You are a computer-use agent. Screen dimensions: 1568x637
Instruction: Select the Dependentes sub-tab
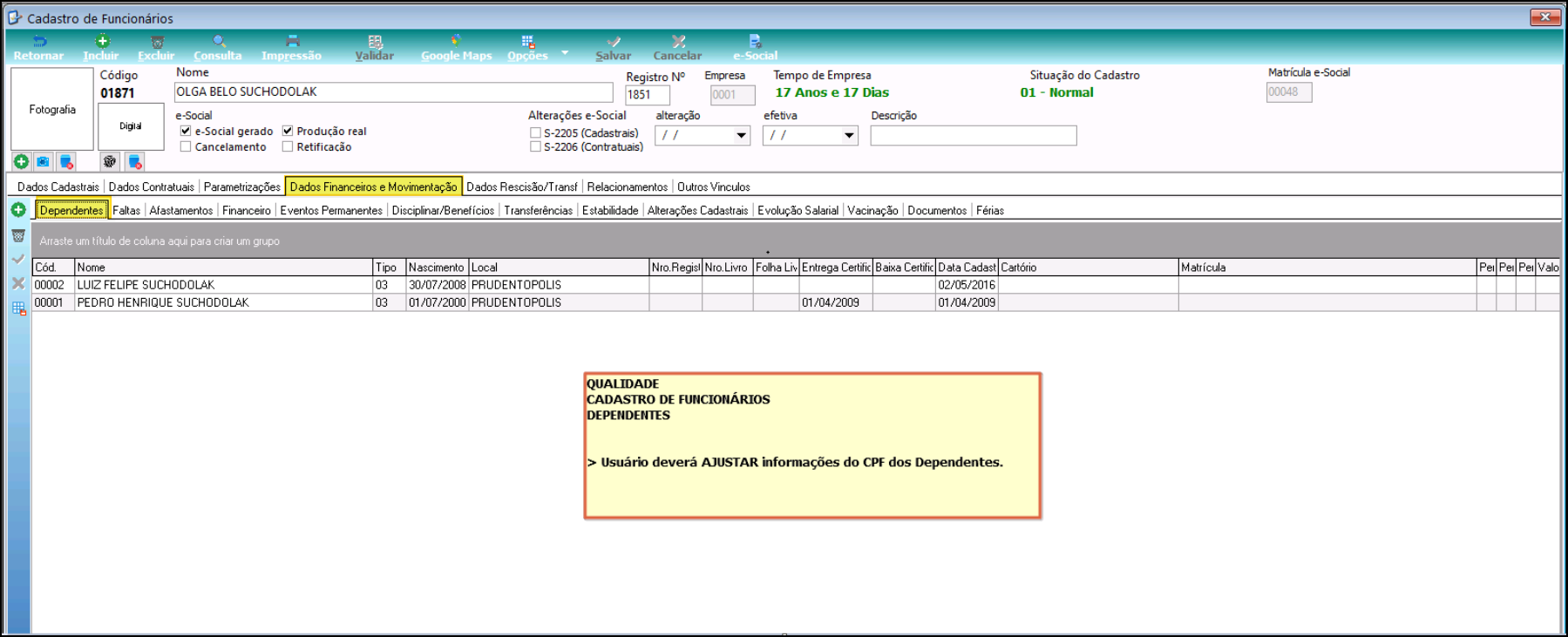pyautogui.click(x=71, y=210)
